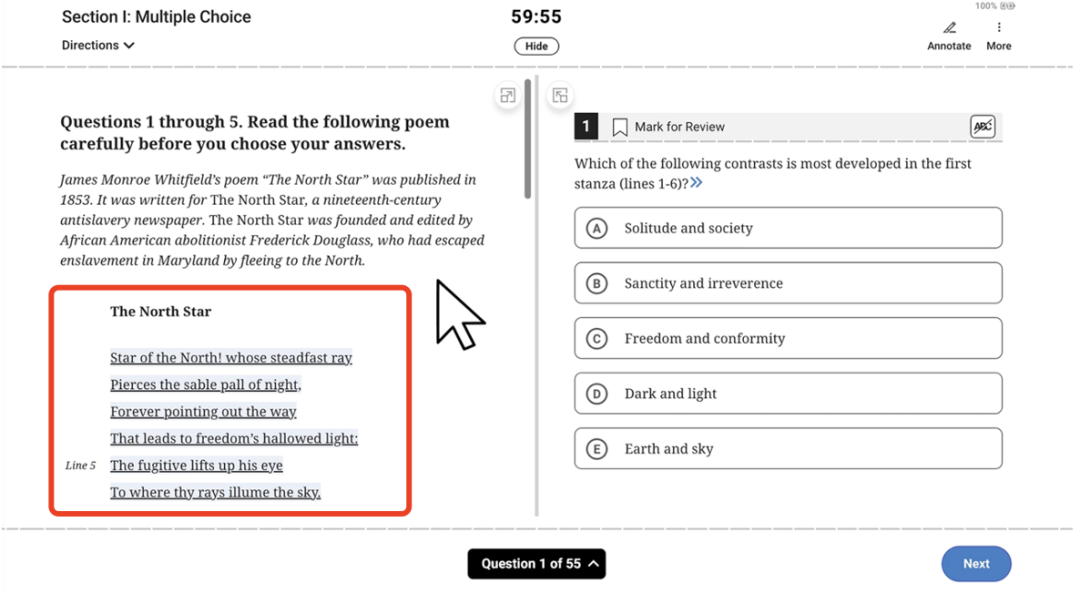
Task: Open the Annotate pencil tool
Action: click(x=949, y=36)
